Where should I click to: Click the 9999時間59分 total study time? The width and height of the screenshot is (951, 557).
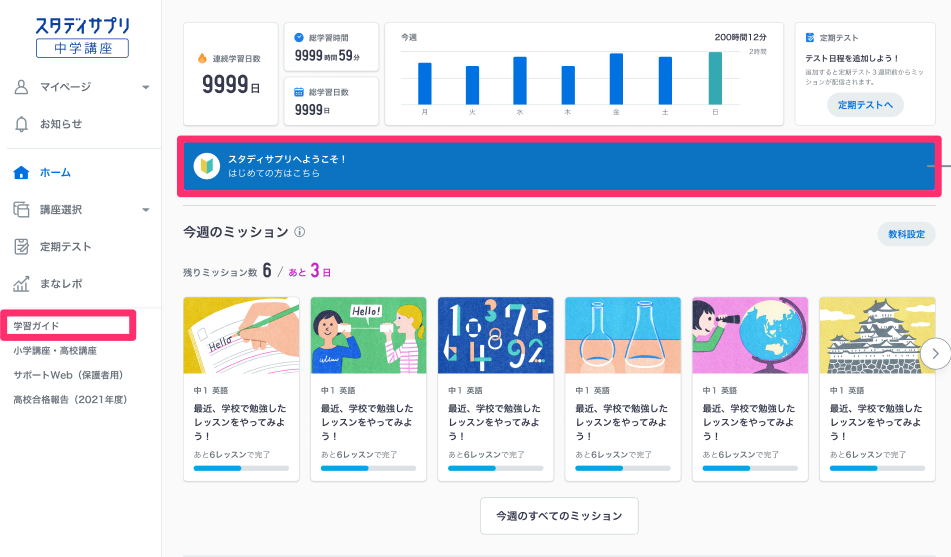coord(327,56)
